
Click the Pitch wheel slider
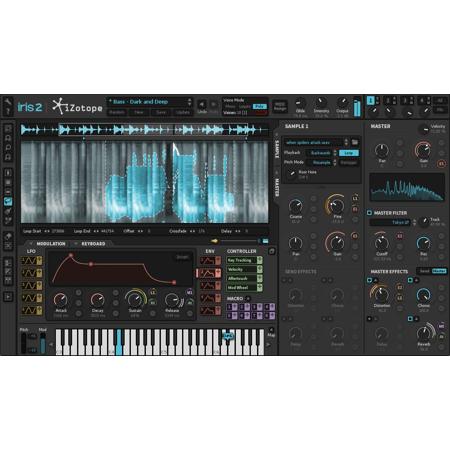tap(24, 343)
